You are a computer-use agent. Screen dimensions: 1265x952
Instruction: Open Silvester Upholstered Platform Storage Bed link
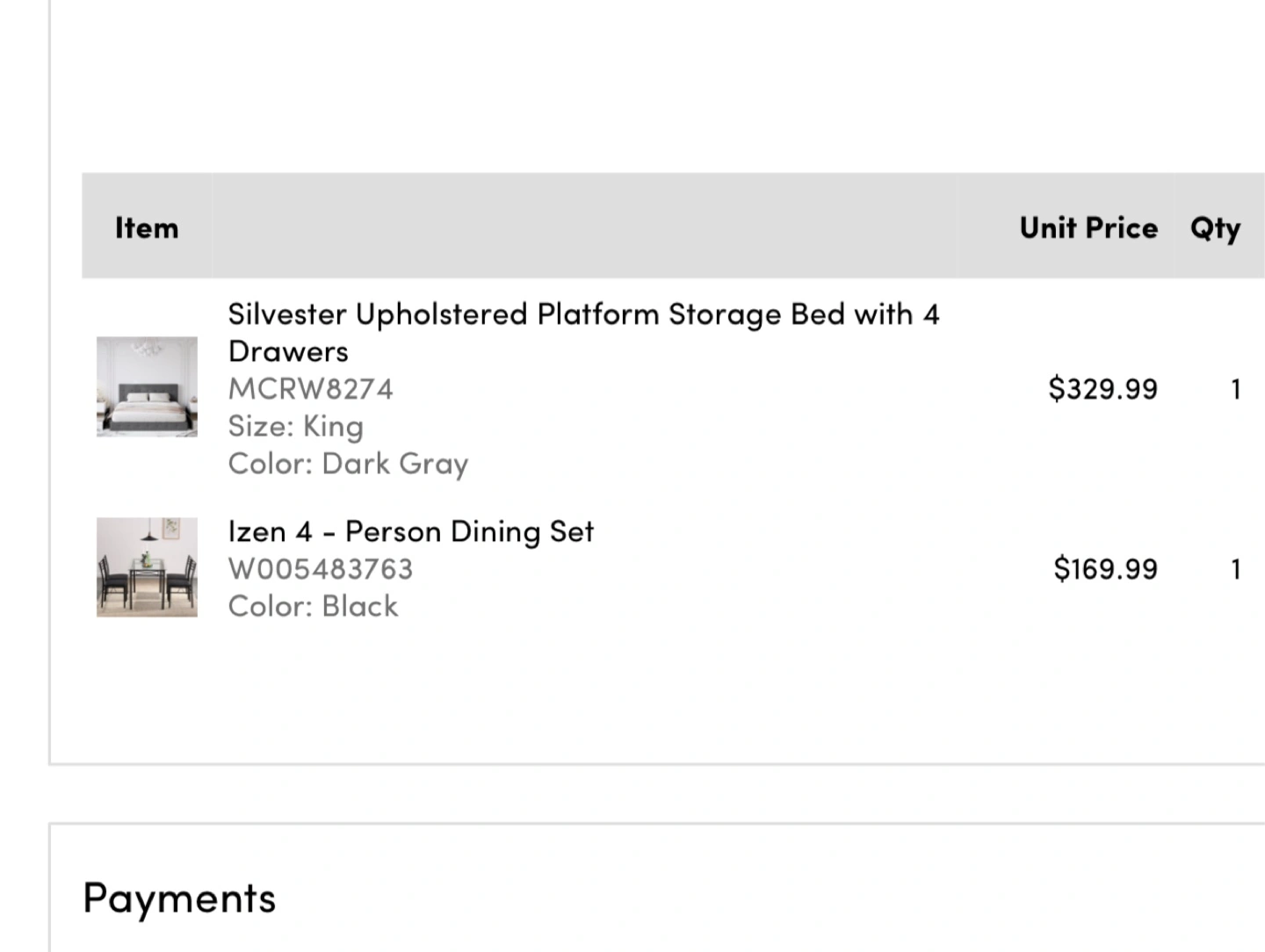[x=583, y=332]
